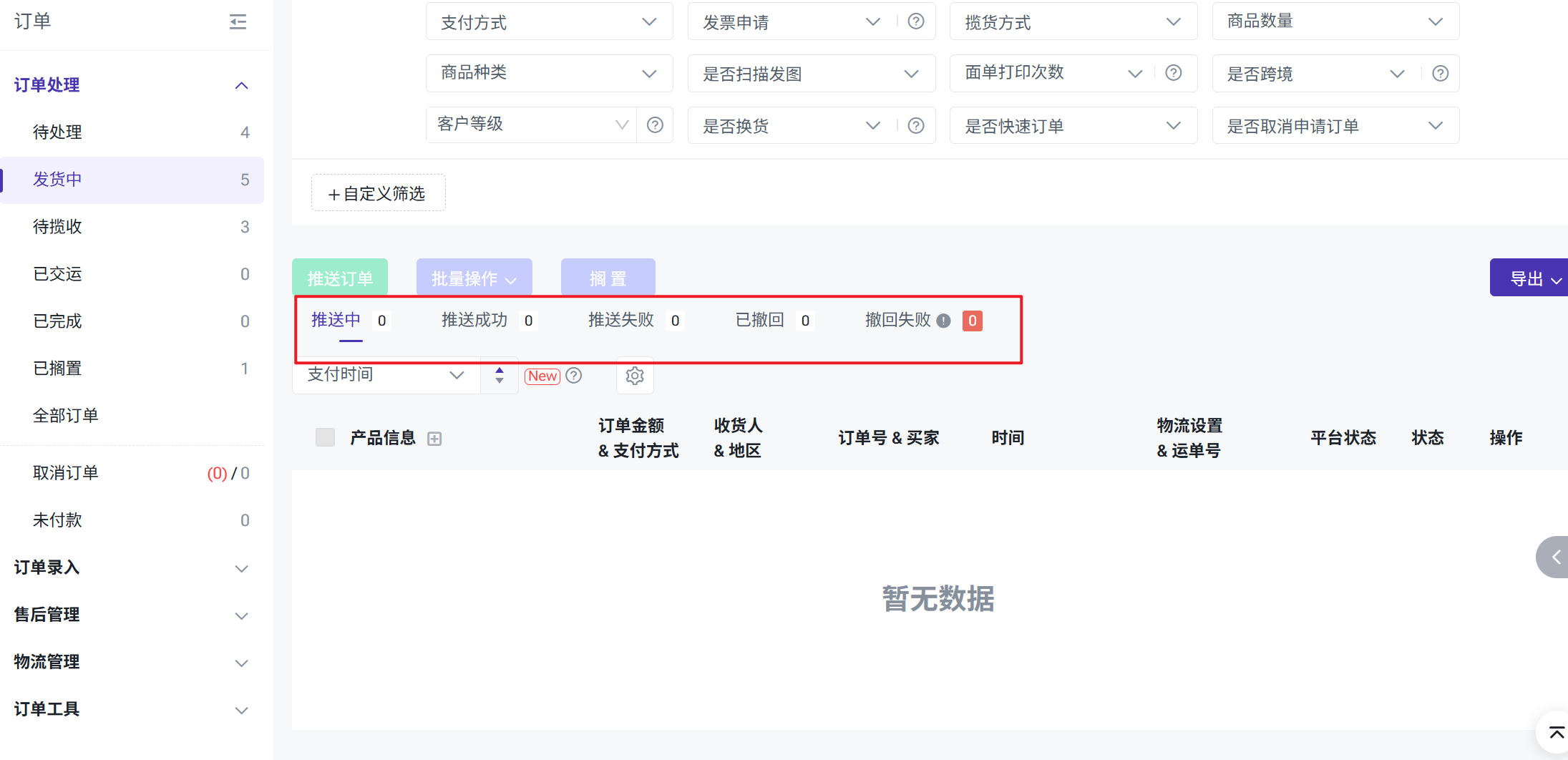Click the +自定义筛选 button

tap(378, 193)
